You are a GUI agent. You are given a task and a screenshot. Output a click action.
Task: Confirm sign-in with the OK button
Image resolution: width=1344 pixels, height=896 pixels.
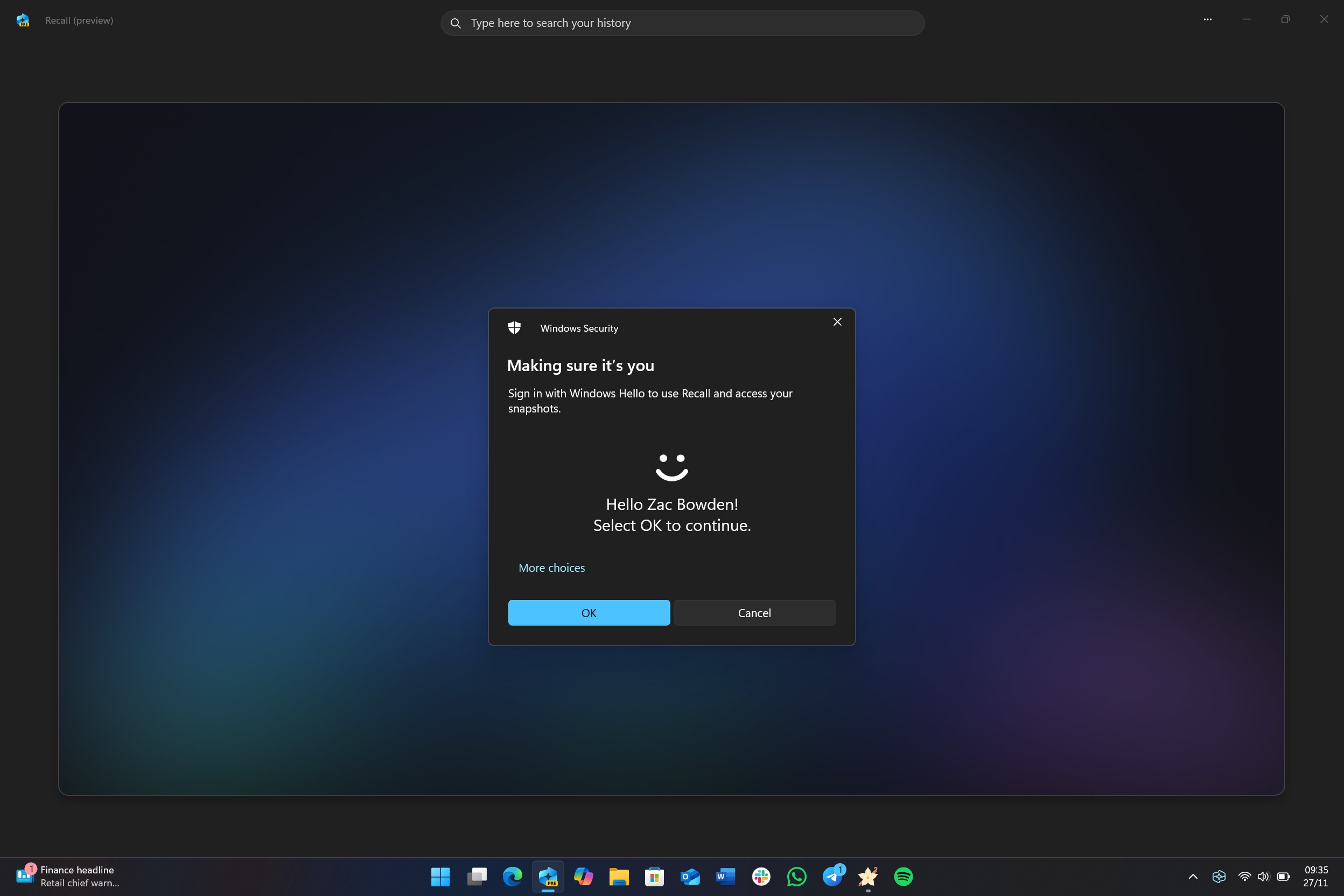[x=589, y=613]
